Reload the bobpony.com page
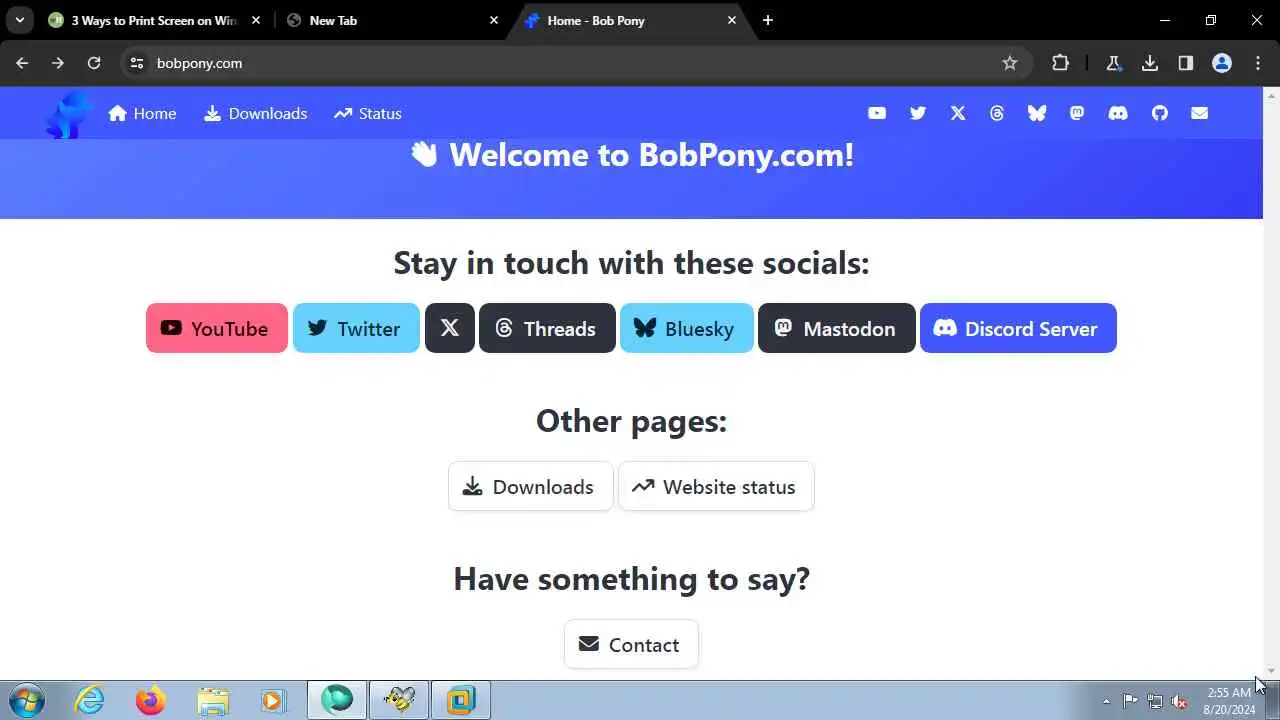This screenshot has height=720, width=1280. click(94, 63)
